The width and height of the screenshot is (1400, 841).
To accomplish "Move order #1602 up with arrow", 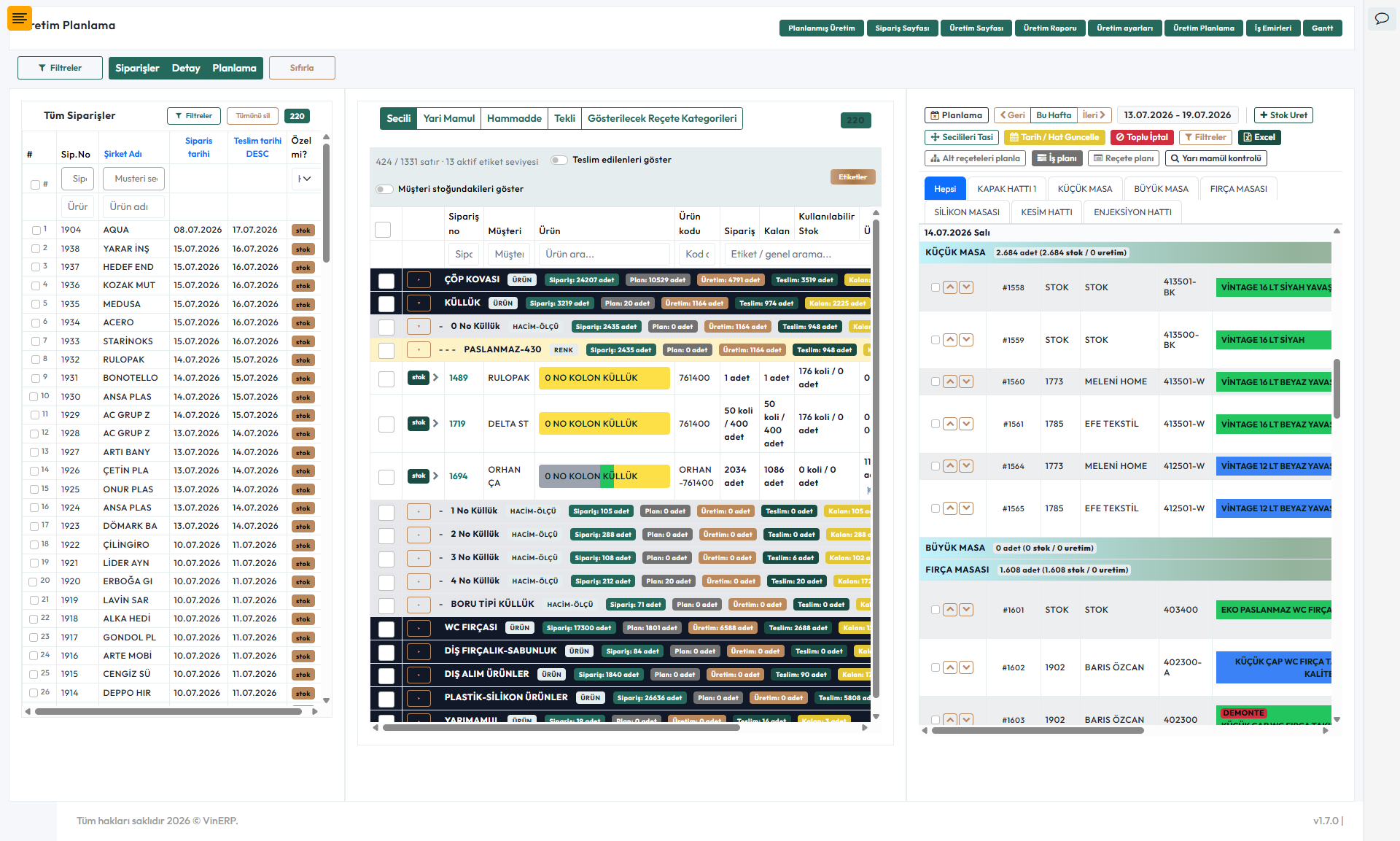I will (x=950, y=667).
